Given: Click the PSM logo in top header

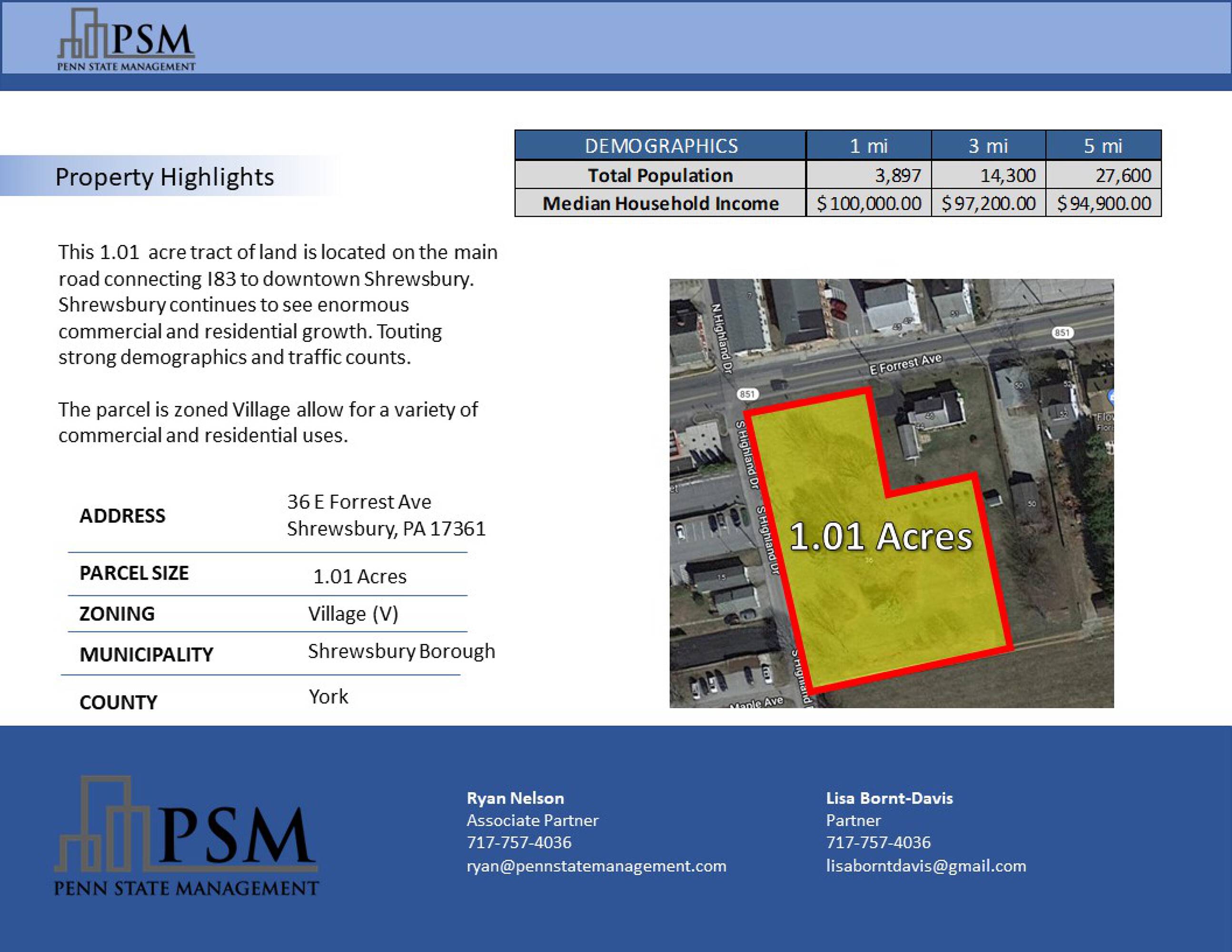Looking at the screenshot, I should (x=126, y=40).
